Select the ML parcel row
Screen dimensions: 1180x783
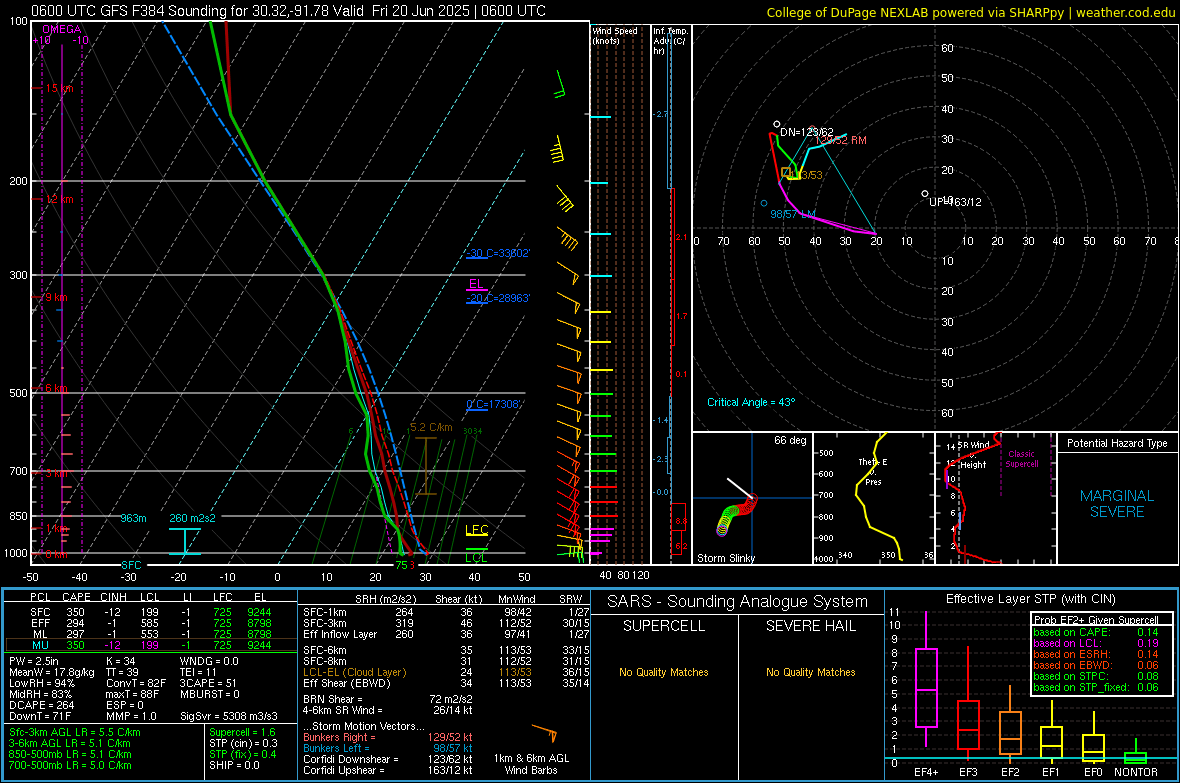click(x=151, y=634)
